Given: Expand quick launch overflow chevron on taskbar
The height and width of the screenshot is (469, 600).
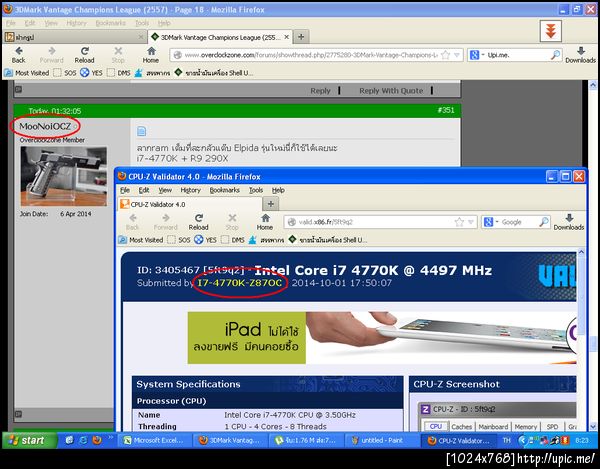Looking at the screenshot, I should [x=111, y=437].
